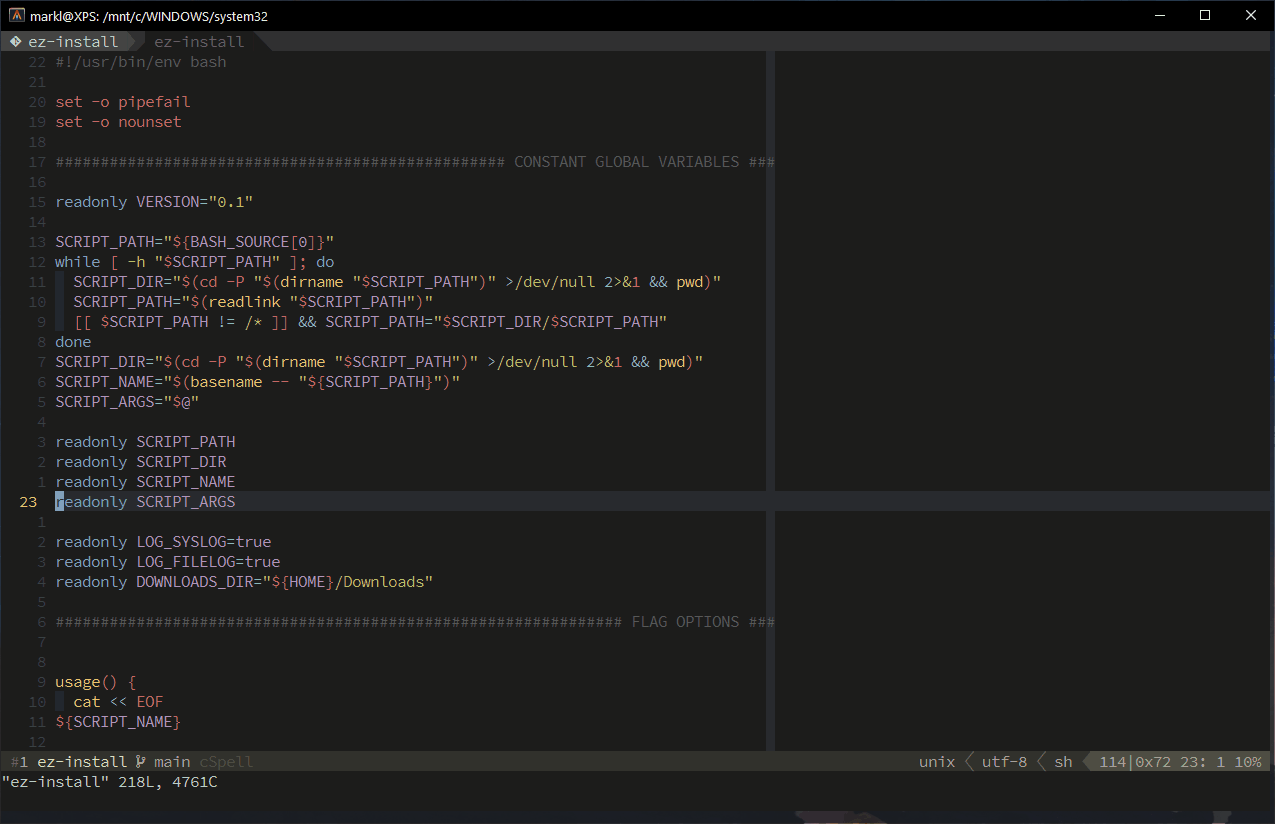
Task: Click the 'cat << EOF' line
Action: [118, 702]
